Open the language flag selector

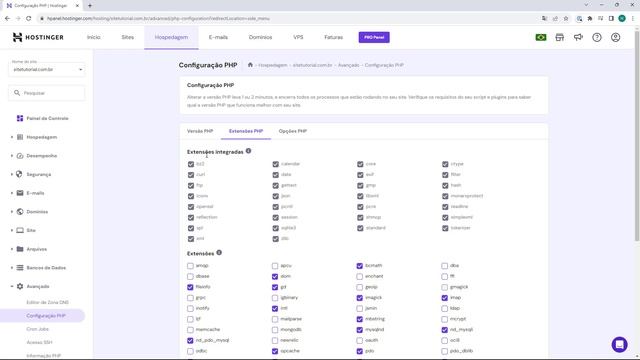click(x=541, y=37)
